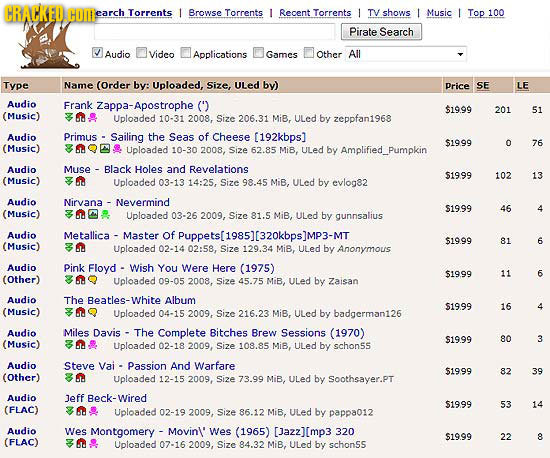550x458 pixels.
Task: Download Nirvana Nevermind with green arrow icon
Action: [69, 214]
